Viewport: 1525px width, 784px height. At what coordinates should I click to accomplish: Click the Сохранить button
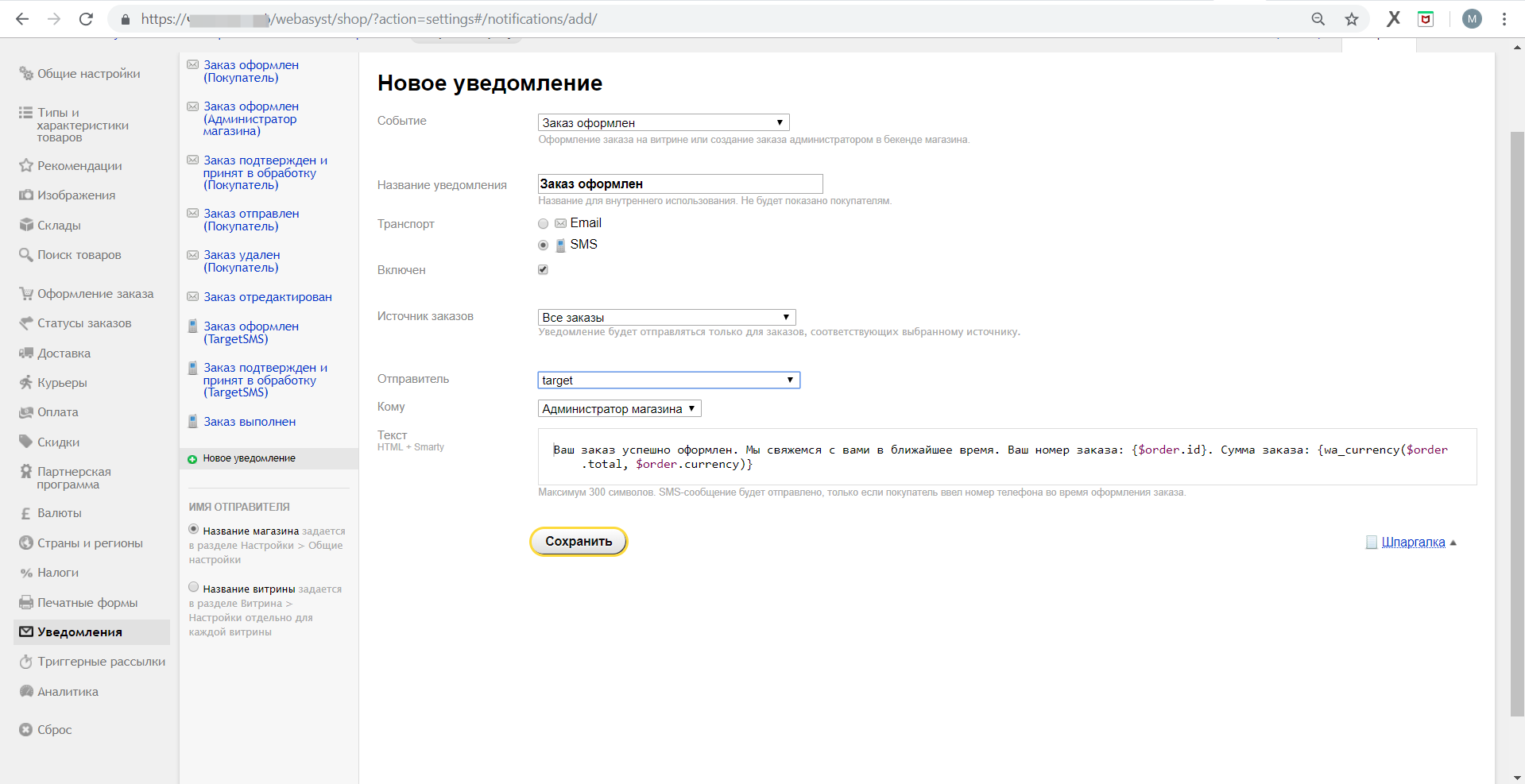coord(579,542)
